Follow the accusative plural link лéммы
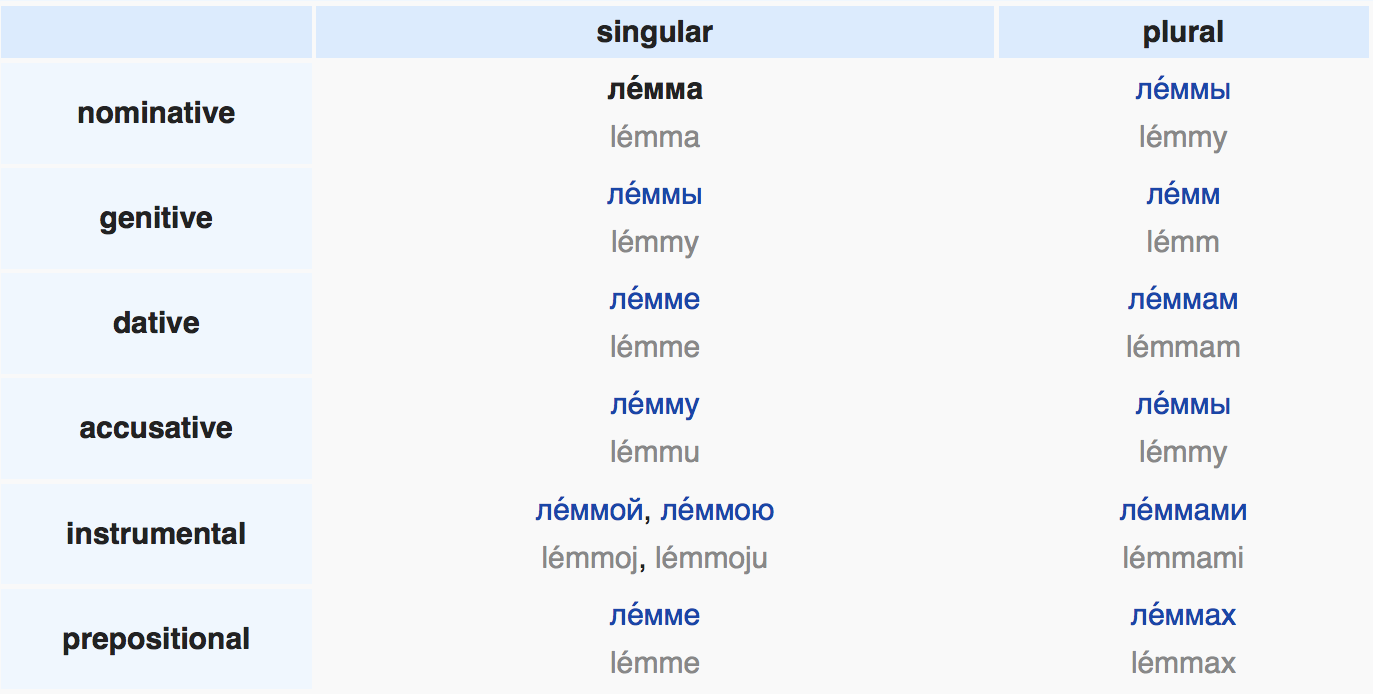1374x698 pixels. (x=1182, y=405)
